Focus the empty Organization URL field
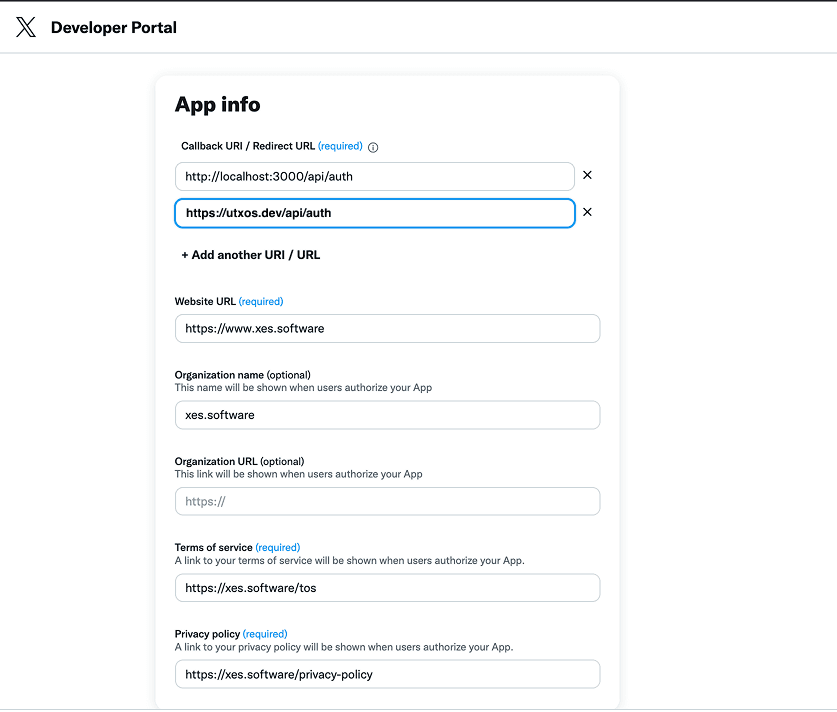The height and width of the screenshot is (712, 837). point(387,501)
